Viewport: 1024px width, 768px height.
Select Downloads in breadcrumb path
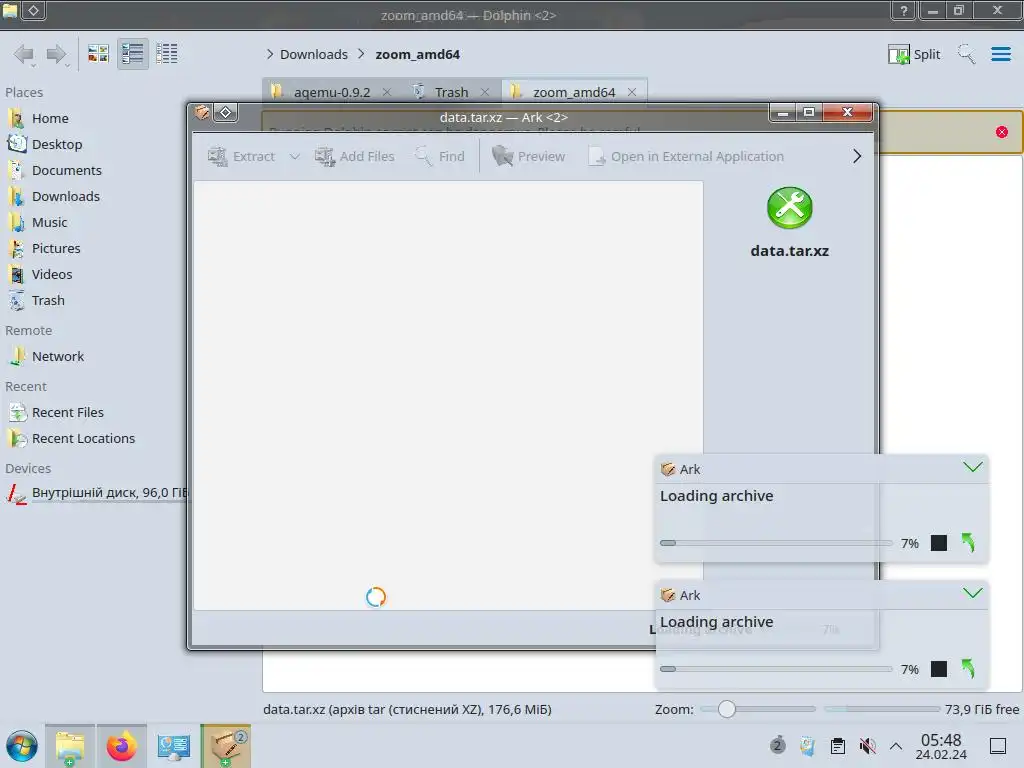[313, 54]
